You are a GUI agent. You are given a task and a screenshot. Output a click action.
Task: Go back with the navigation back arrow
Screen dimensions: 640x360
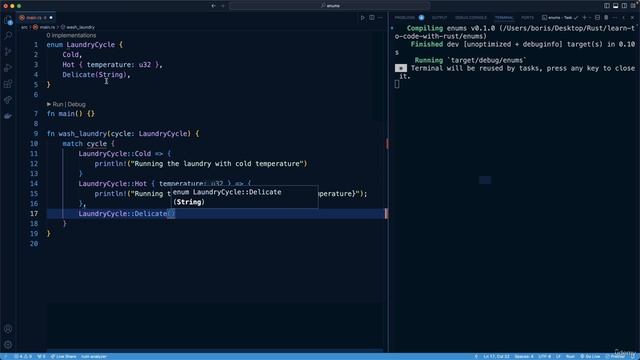(x=213, y=6)
